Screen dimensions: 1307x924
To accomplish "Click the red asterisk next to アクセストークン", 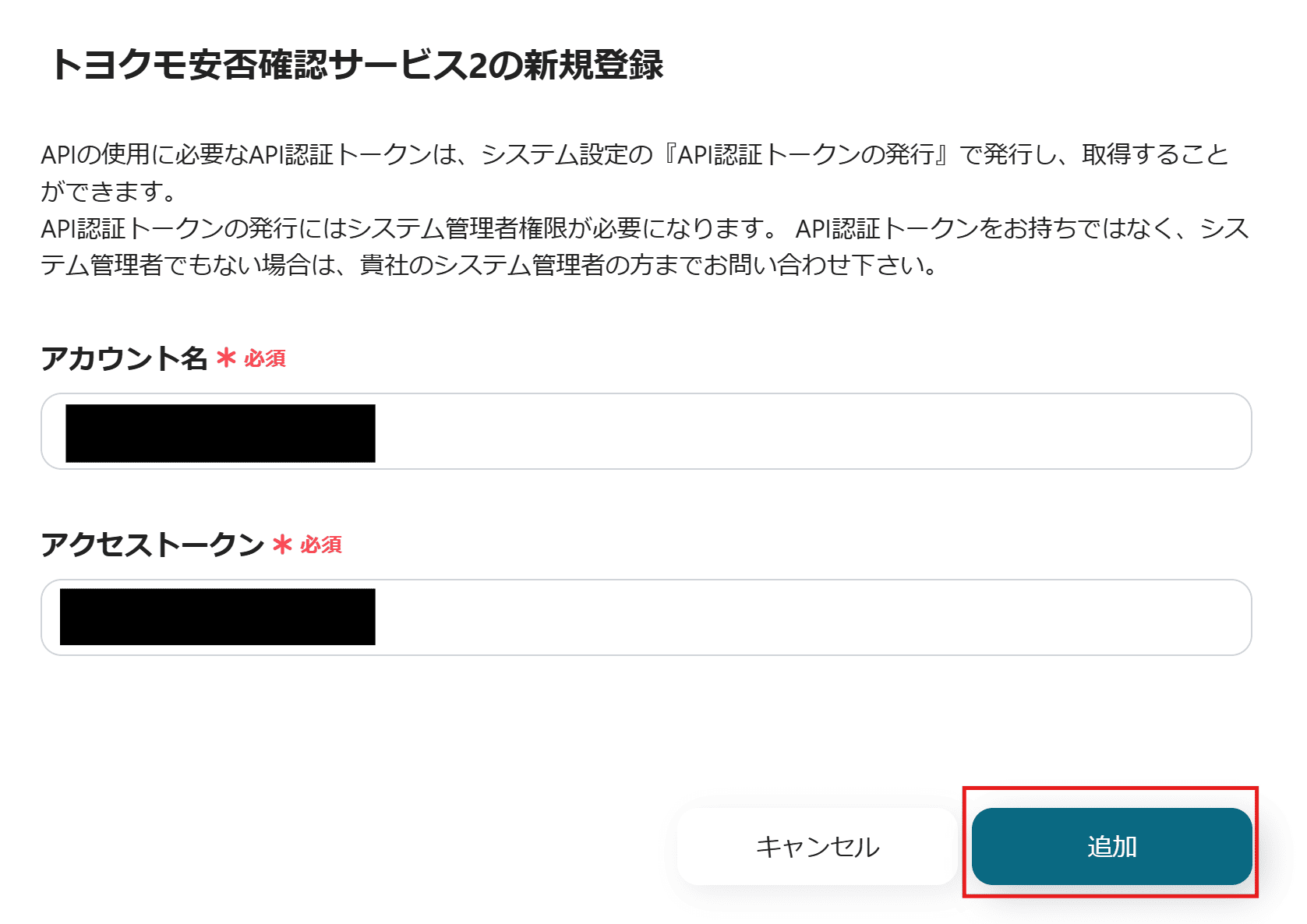I will [x=281, y=546].
